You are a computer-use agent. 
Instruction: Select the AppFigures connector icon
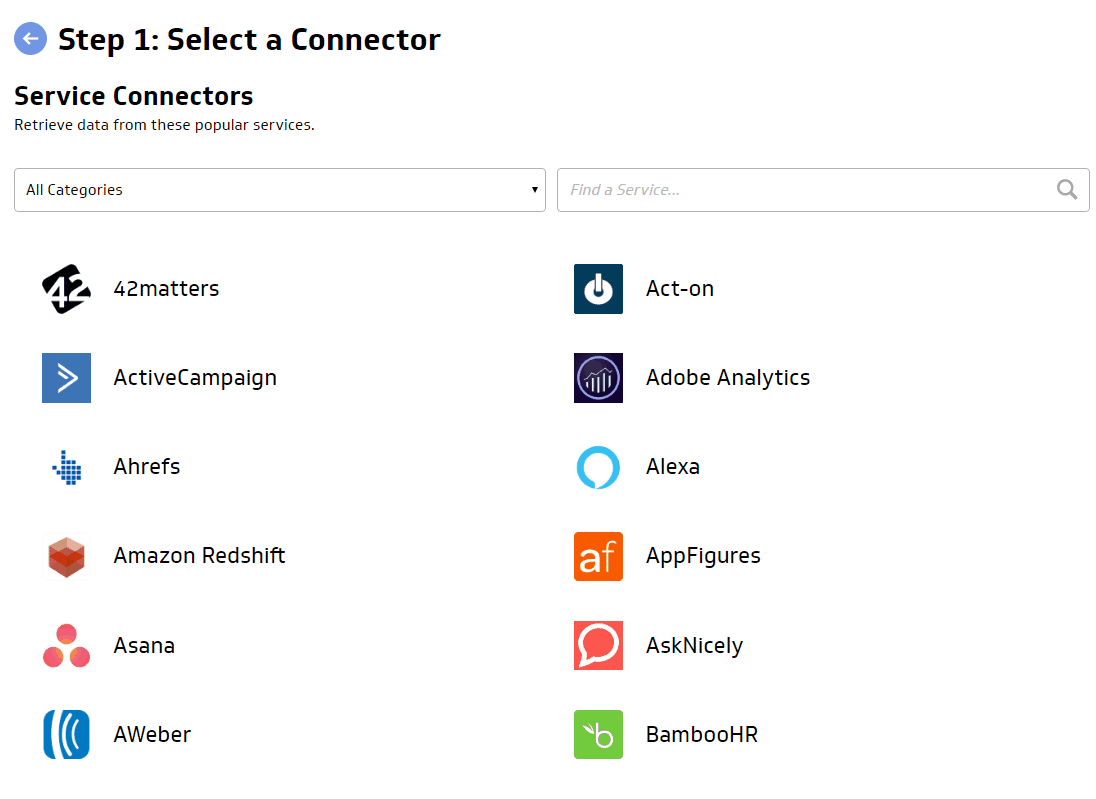(598, 556)
